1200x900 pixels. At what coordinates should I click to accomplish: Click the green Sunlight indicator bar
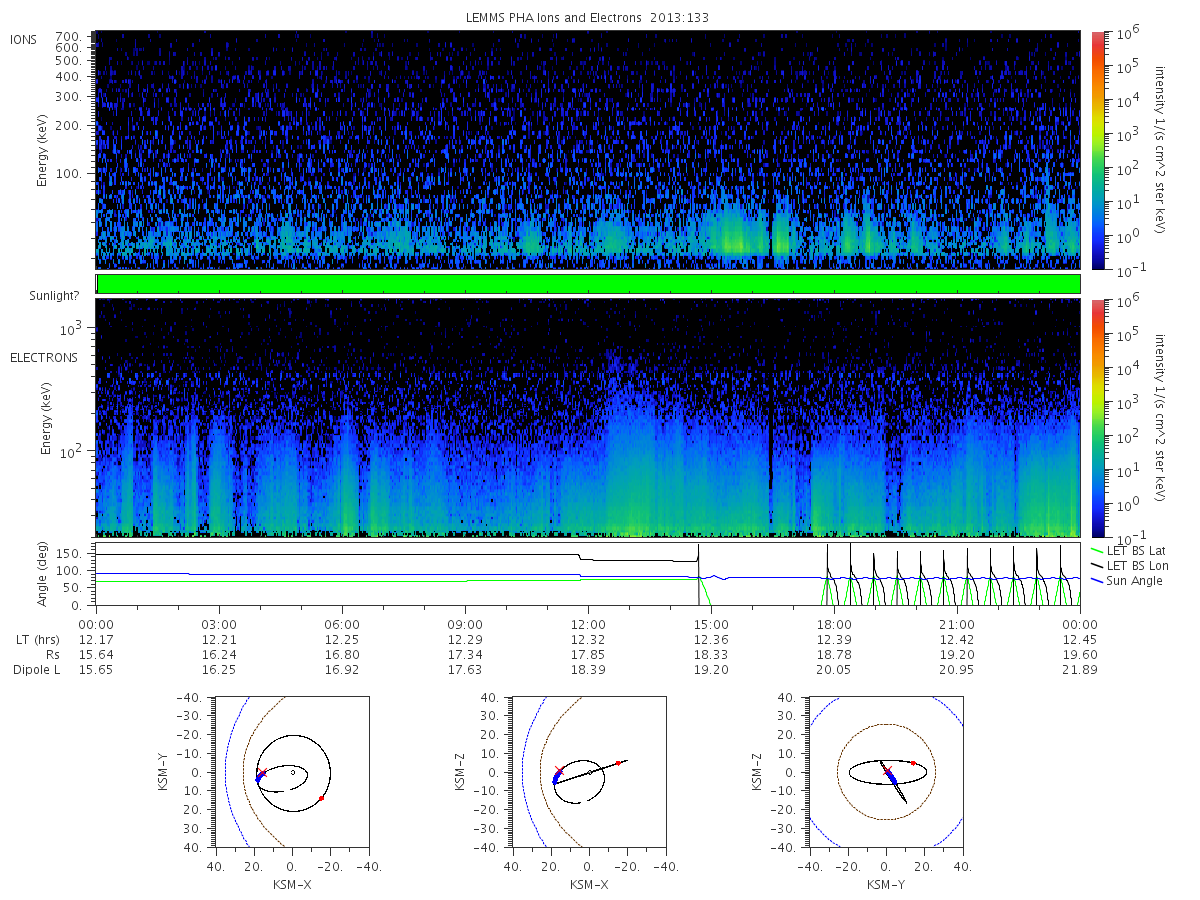(588, 284)
